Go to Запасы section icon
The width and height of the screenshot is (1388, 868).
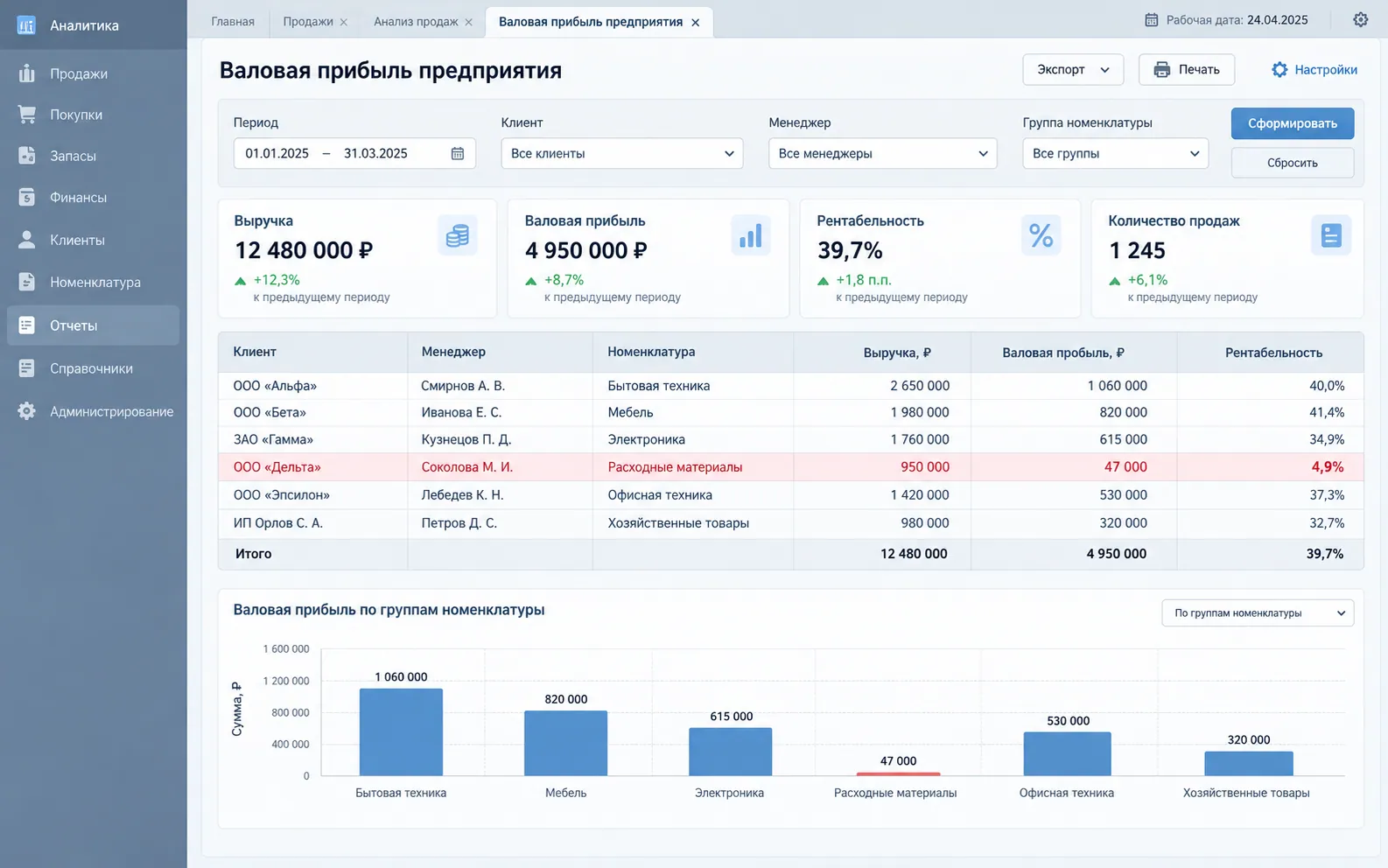click(27, 156)
